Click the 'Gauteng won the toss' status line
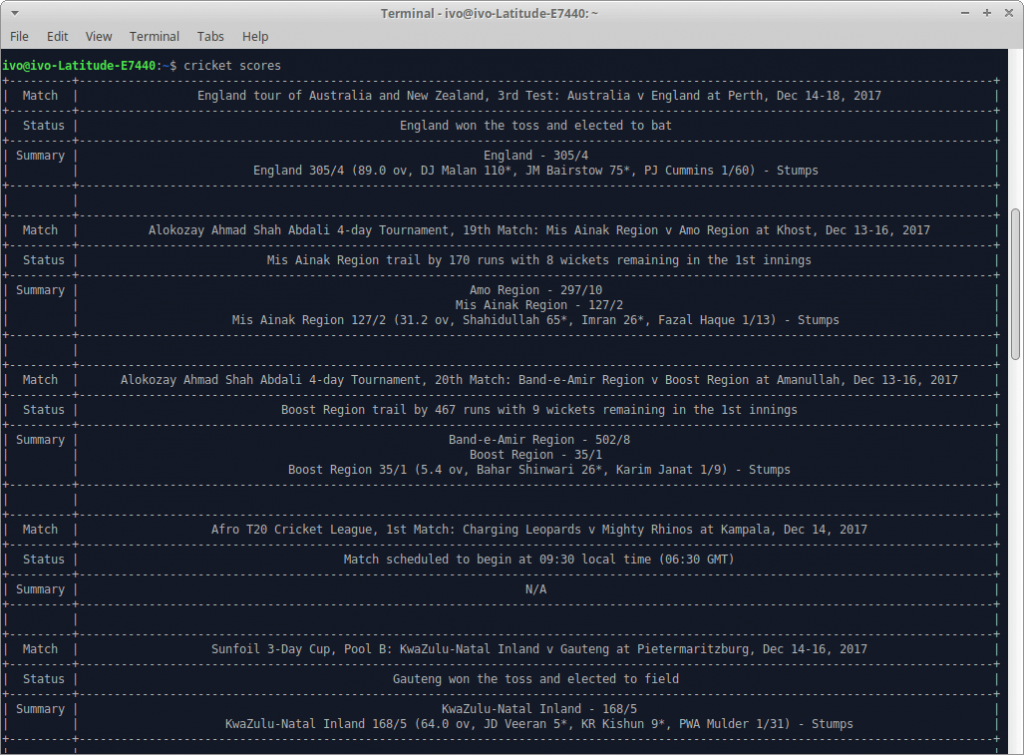Image resolution: width=1024 pixels, height=755 pixels. coord(535,679)
